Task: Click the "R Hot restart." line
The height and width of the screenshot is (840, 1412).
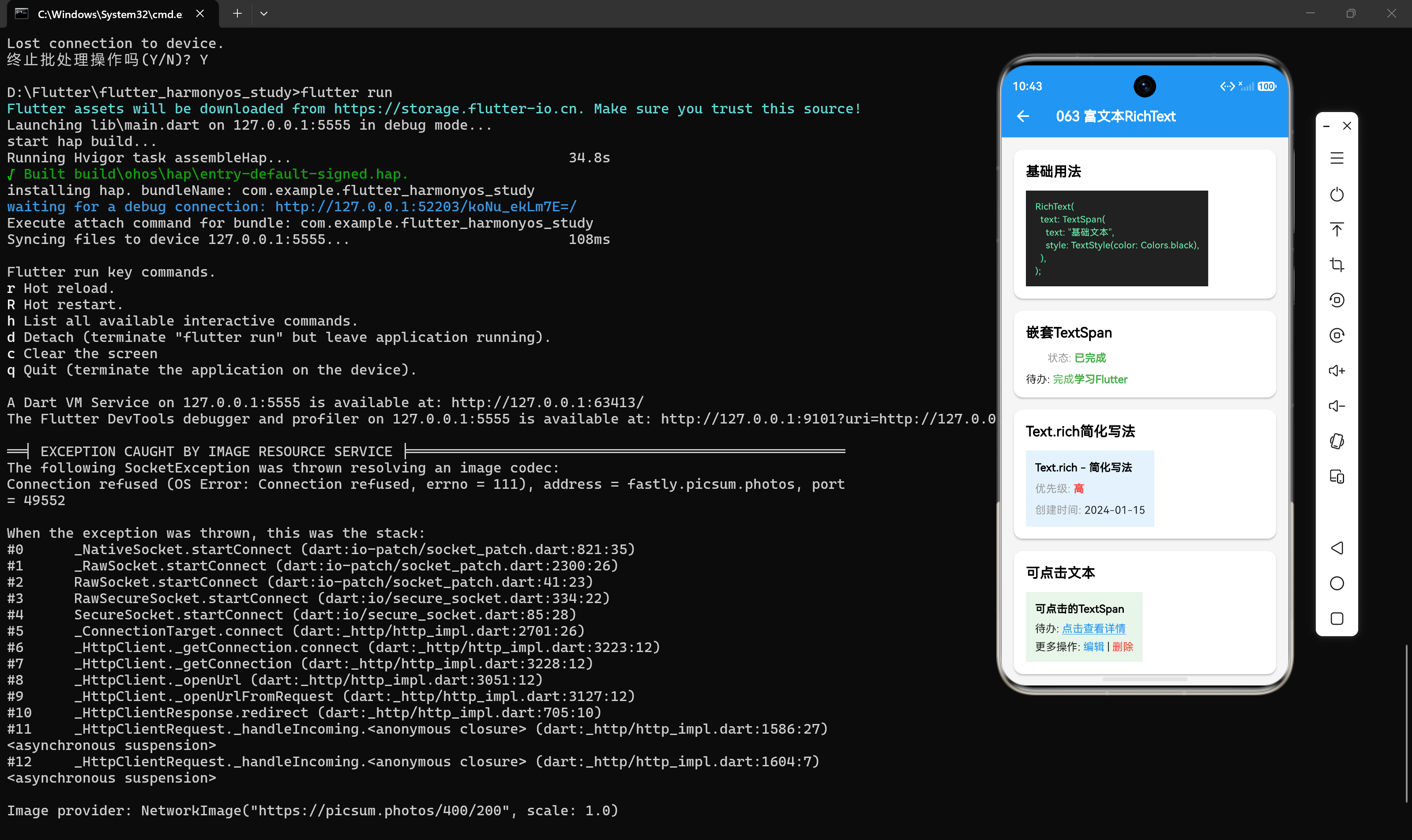Action: (64, 304)
